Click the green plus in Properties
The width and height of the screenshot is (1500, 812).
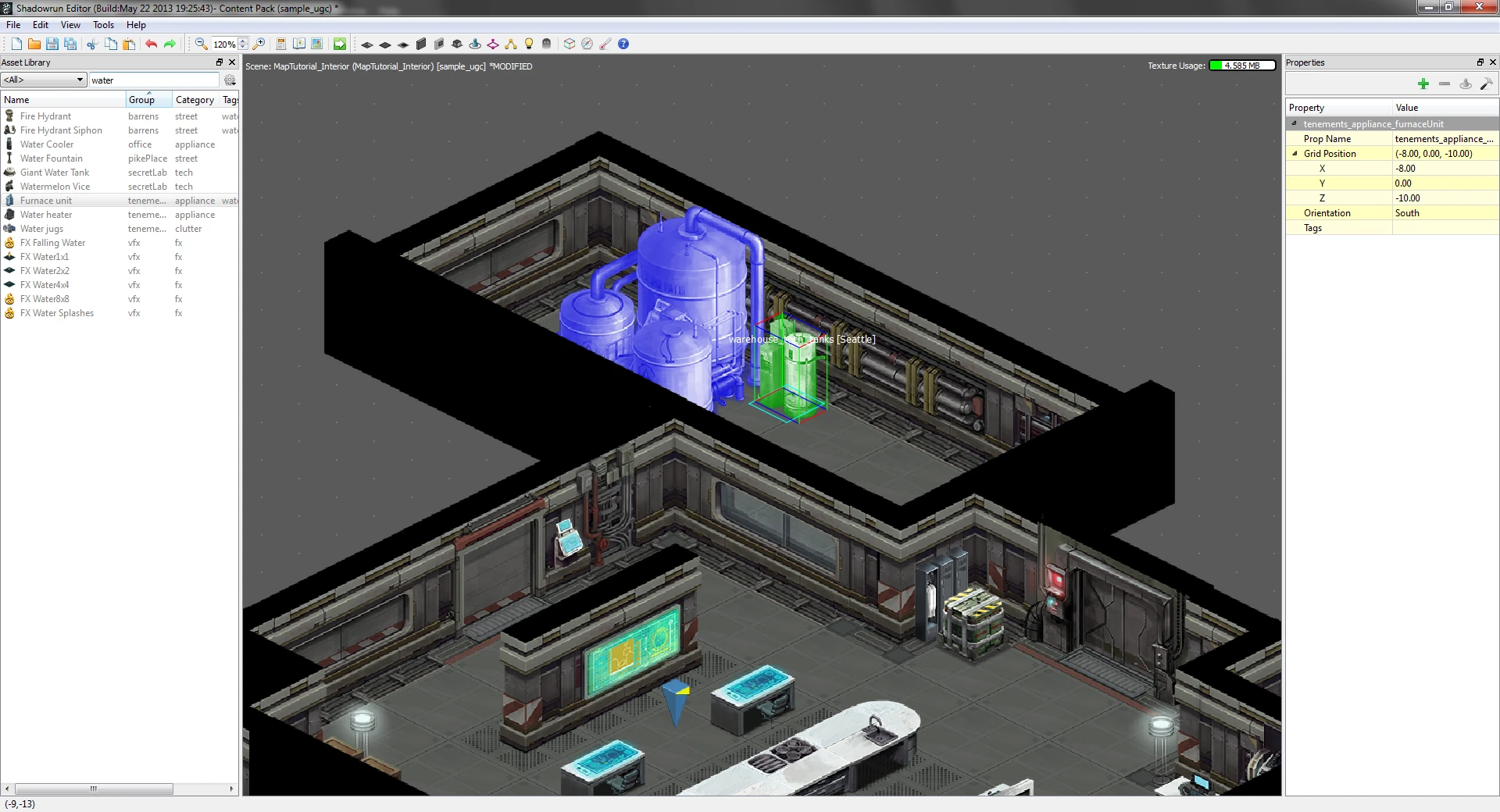[1423, 84]
